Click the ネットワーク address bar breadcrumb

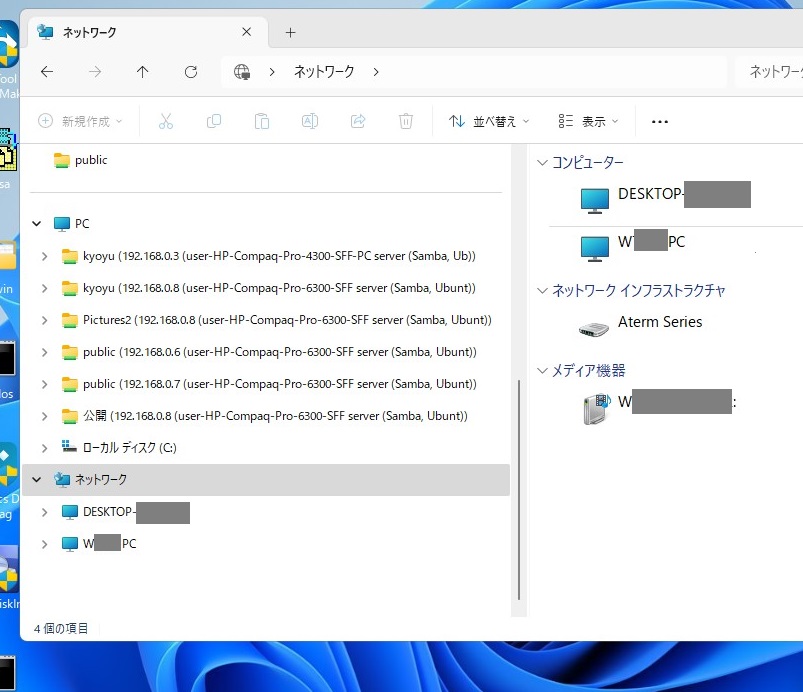[x=324, y=72]
